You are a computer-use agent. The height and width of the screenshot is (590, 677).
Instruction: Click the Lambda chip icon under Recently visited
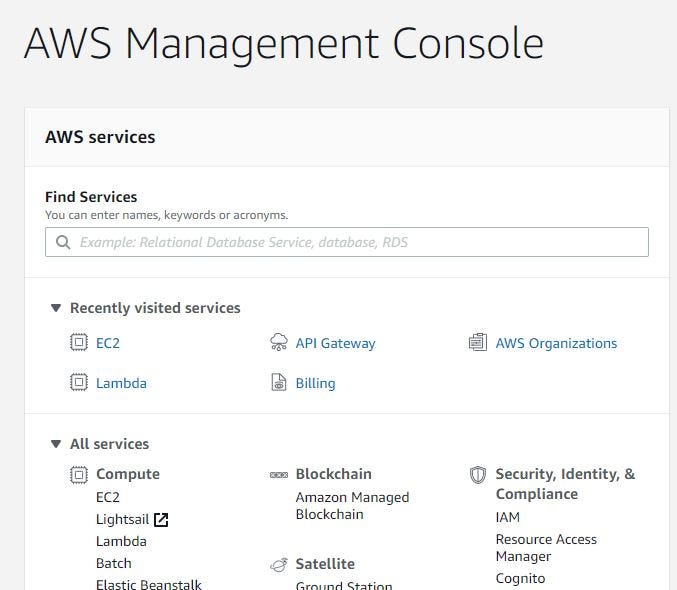(79, 382)
